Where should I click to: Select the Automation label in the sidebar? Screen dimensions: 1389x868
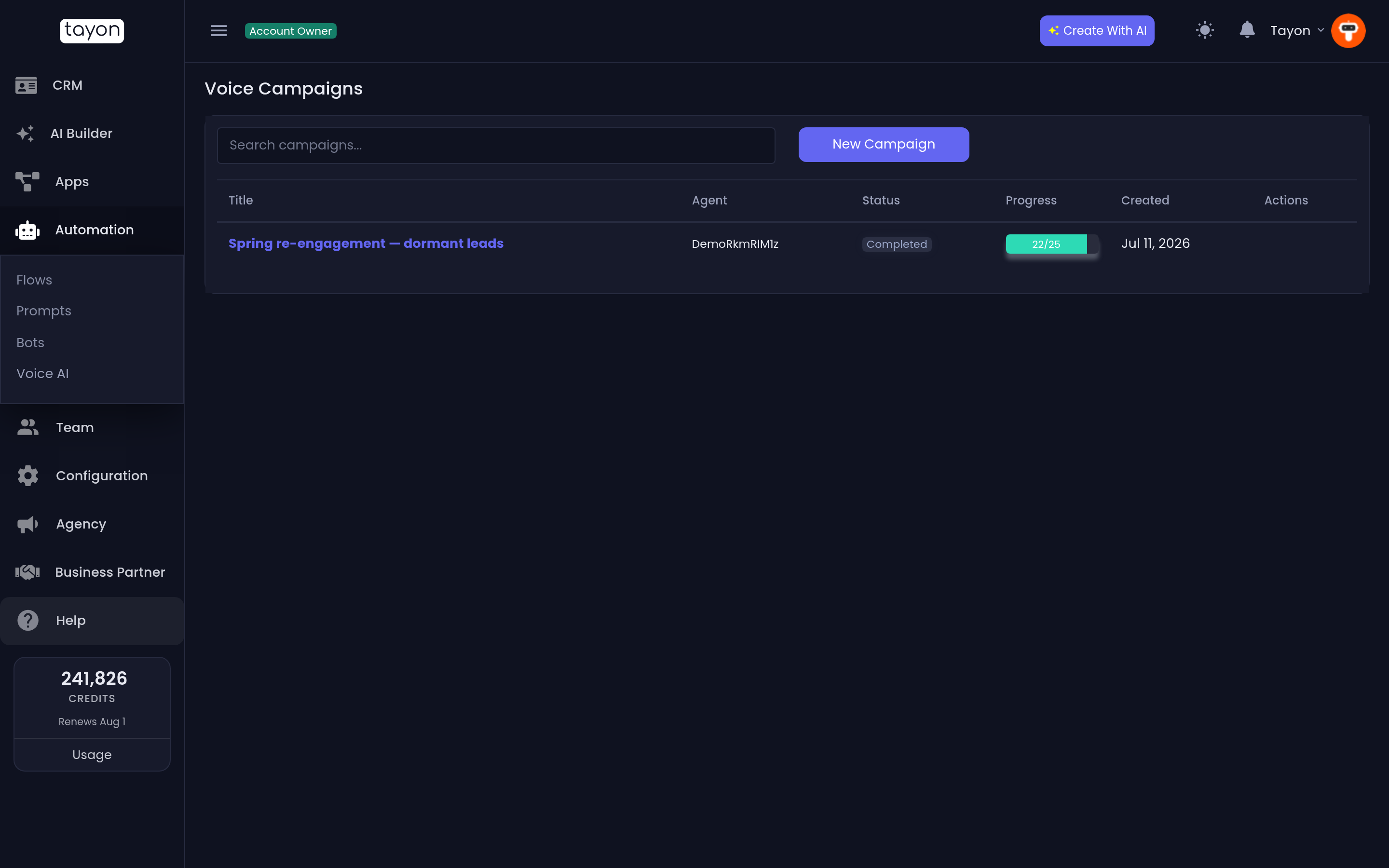tap(94, 230)
